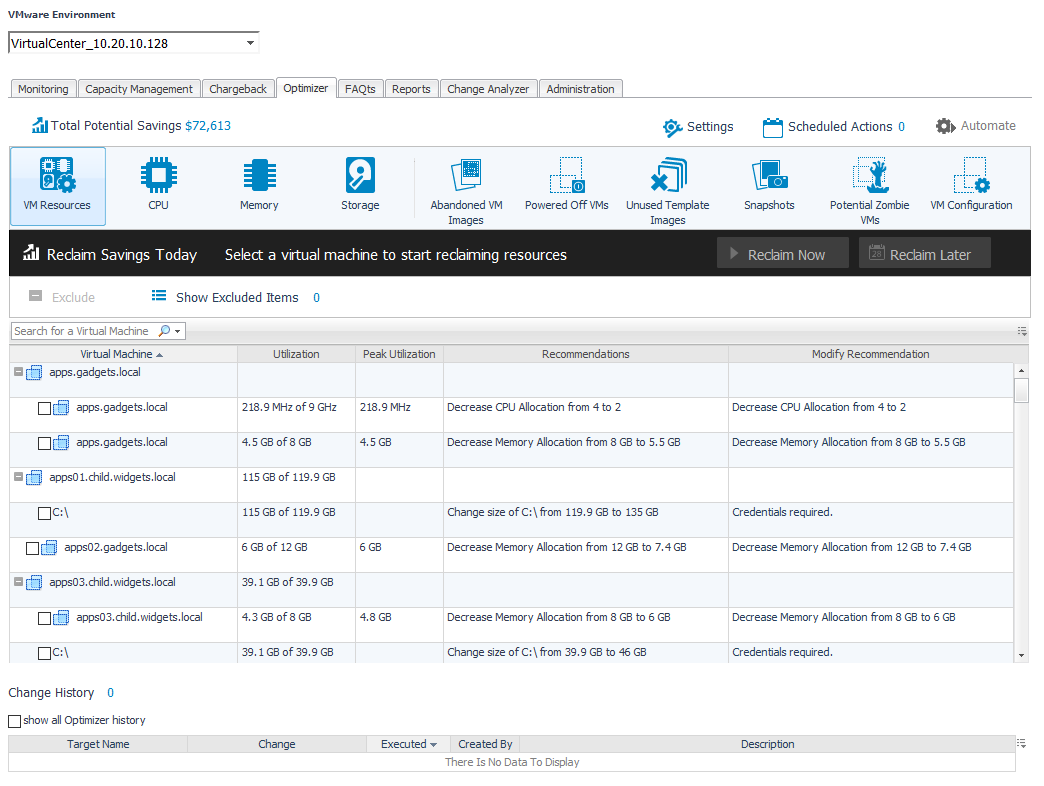1044x786 pixels.
Task: Open the Change History count link
Action: tap(111, 693)
